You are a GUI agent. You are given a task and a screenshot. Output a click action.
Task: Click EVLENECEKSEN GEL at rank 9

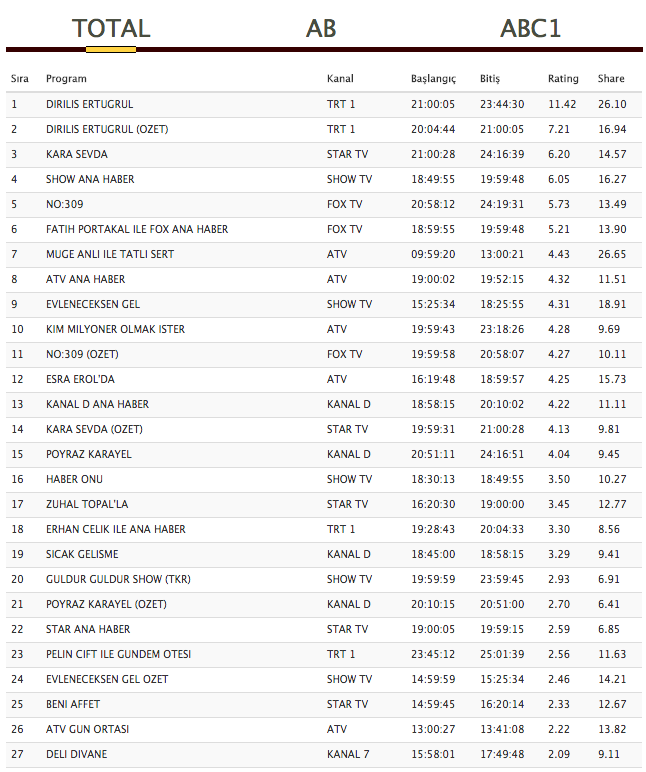(x=93, y=304)
